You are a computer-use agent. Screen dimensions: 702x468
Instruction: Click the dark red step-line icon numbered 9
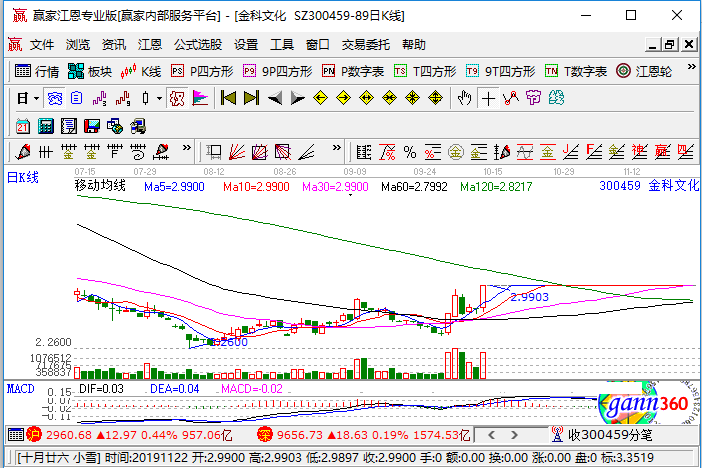coord(123,98)
